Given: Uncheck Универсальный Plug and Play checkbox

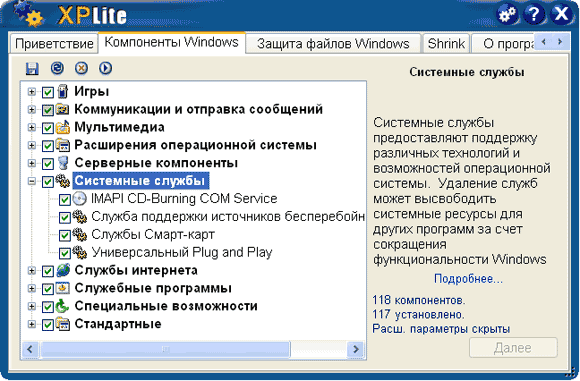Looking at the screenshot, I should click(x=65, y=253).
